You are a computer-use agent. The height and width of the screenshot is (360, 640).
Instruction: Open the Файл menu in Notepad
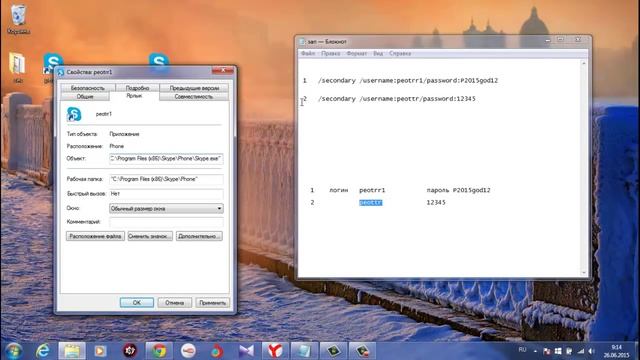(308, 53)
